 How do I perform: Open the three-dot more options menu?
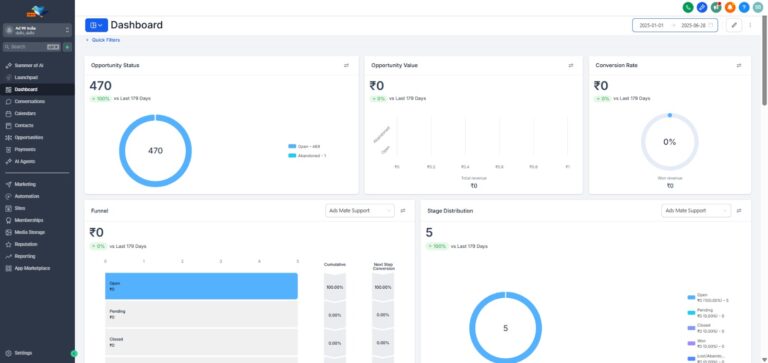pyautogui.click(x=750, y=25)
